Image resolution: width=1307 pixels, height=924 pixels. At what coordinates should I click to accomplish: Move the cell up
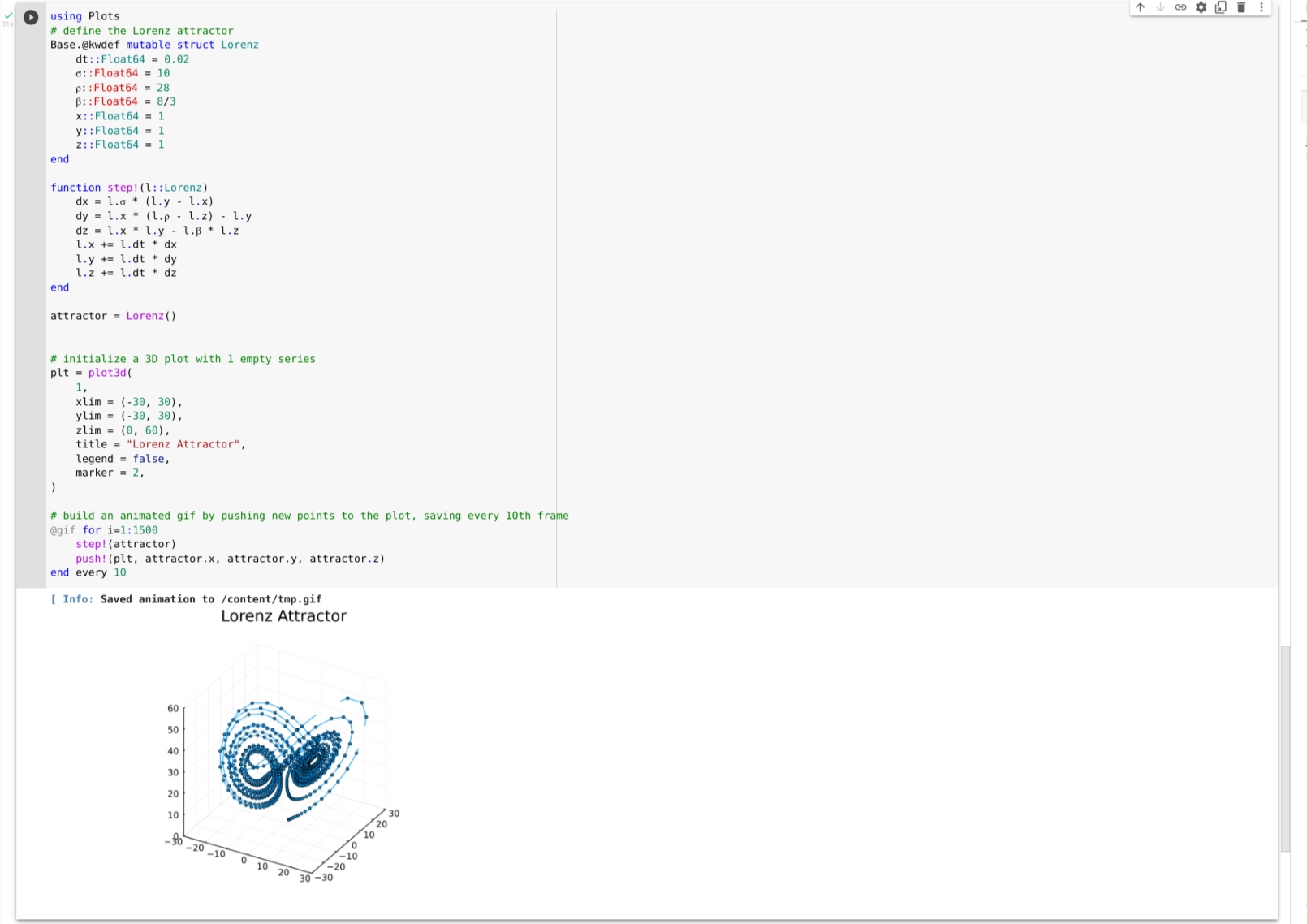[x=1141, y=7]
